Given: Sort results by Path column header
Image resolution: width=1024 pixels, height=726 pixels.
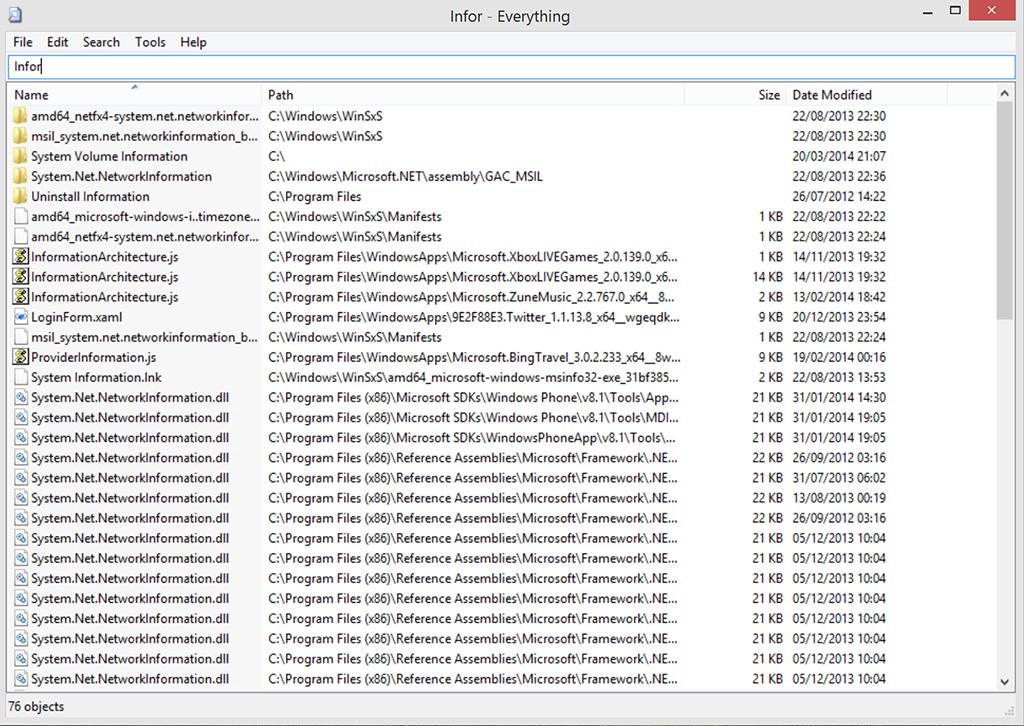Looking at the screenshot, I should pos(472,95).
